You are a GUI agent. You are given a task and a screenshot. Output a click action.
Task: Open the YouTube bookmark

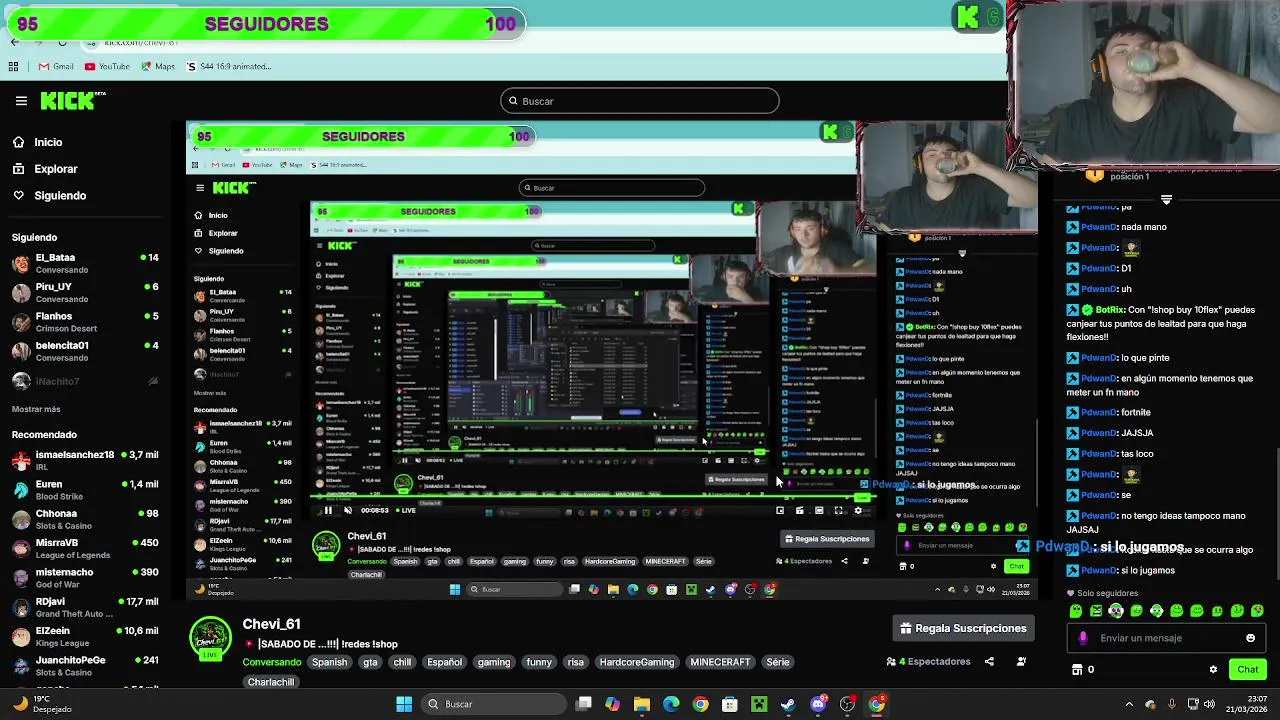coord(107,66)
